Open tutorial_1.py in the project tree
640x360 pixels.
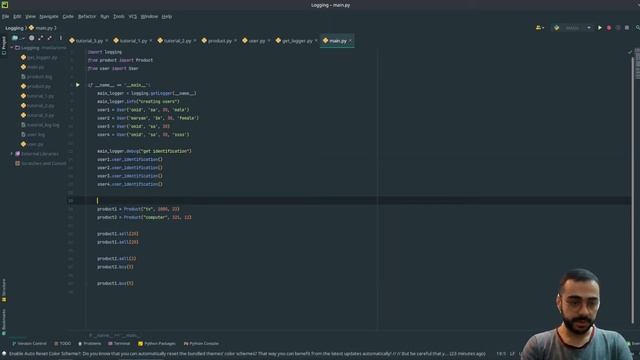[x=37, y=96]
